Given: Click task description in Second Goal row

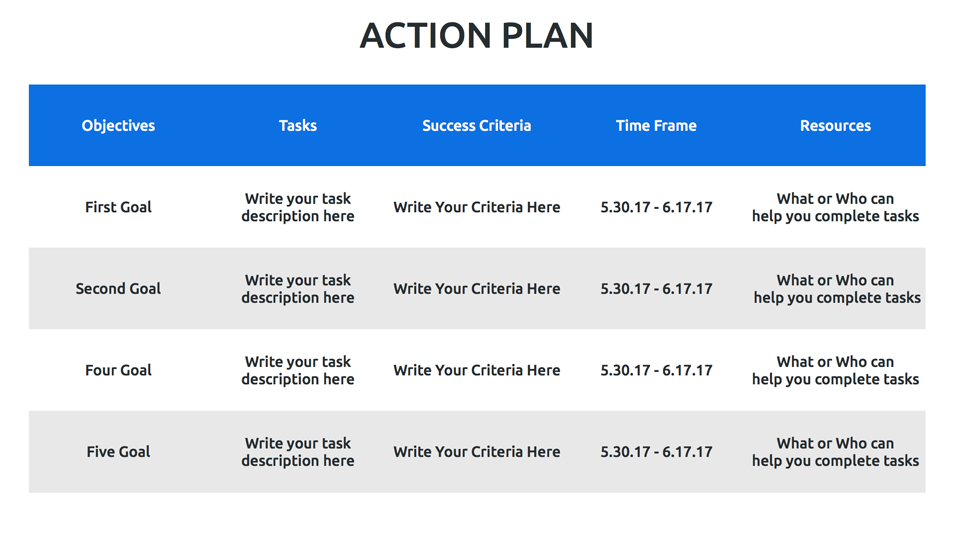Looking at the screenshot, I should (298, 289).
